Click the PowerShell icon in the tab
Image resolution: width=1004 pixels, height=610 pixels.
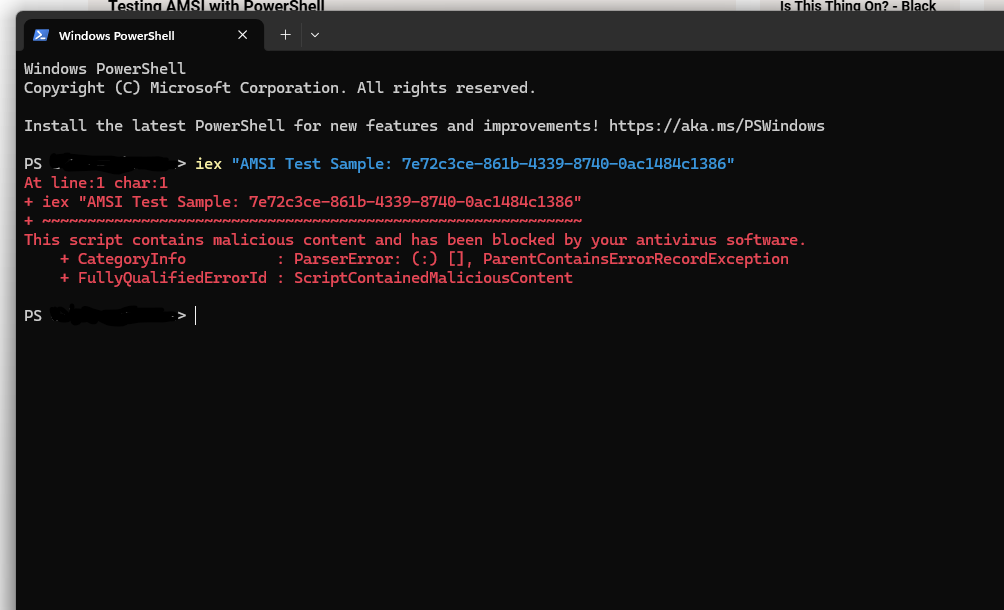point(41,35)
